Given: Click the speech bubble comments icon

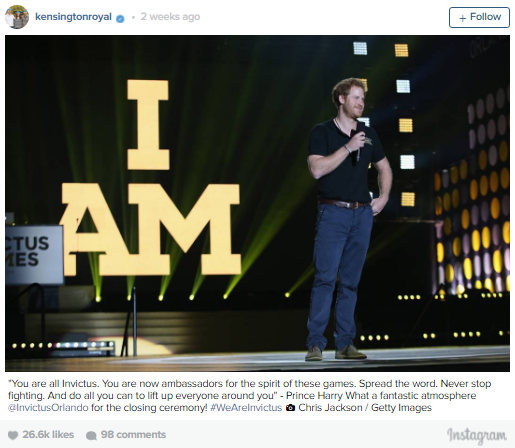Looking at the screenshot, I should pos(91,435).
